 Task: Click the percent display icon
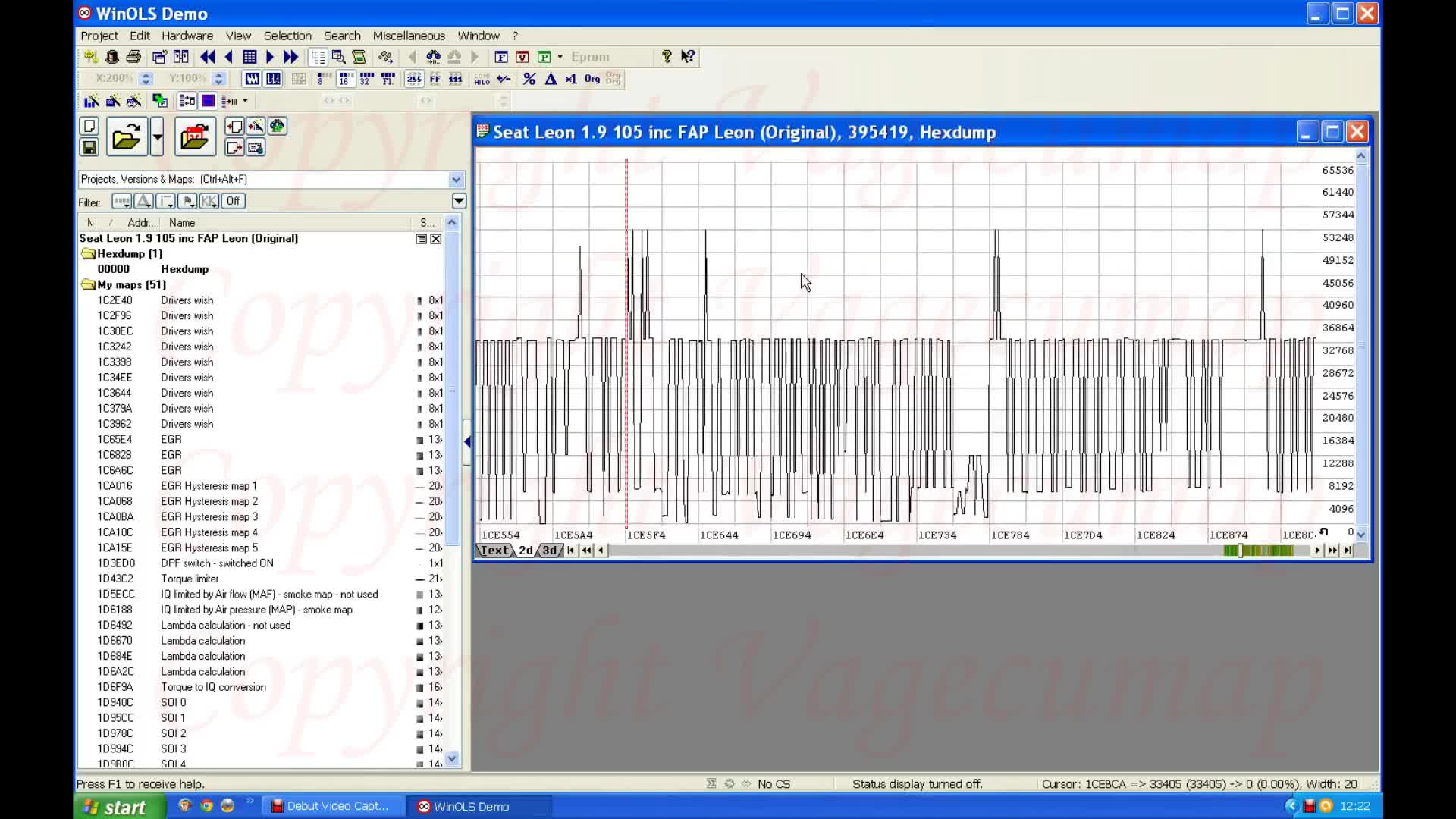click(x=529, y=79)
